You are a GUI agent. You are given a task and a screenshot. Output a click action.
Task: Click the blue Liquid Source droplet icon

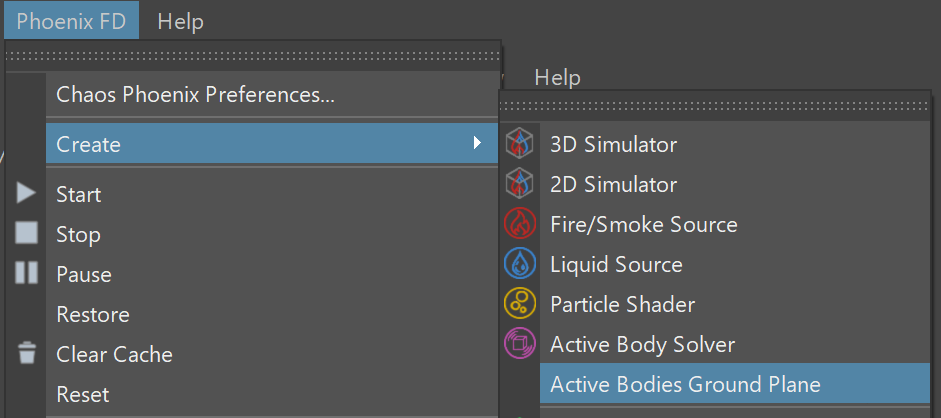[x=519, y=264]
